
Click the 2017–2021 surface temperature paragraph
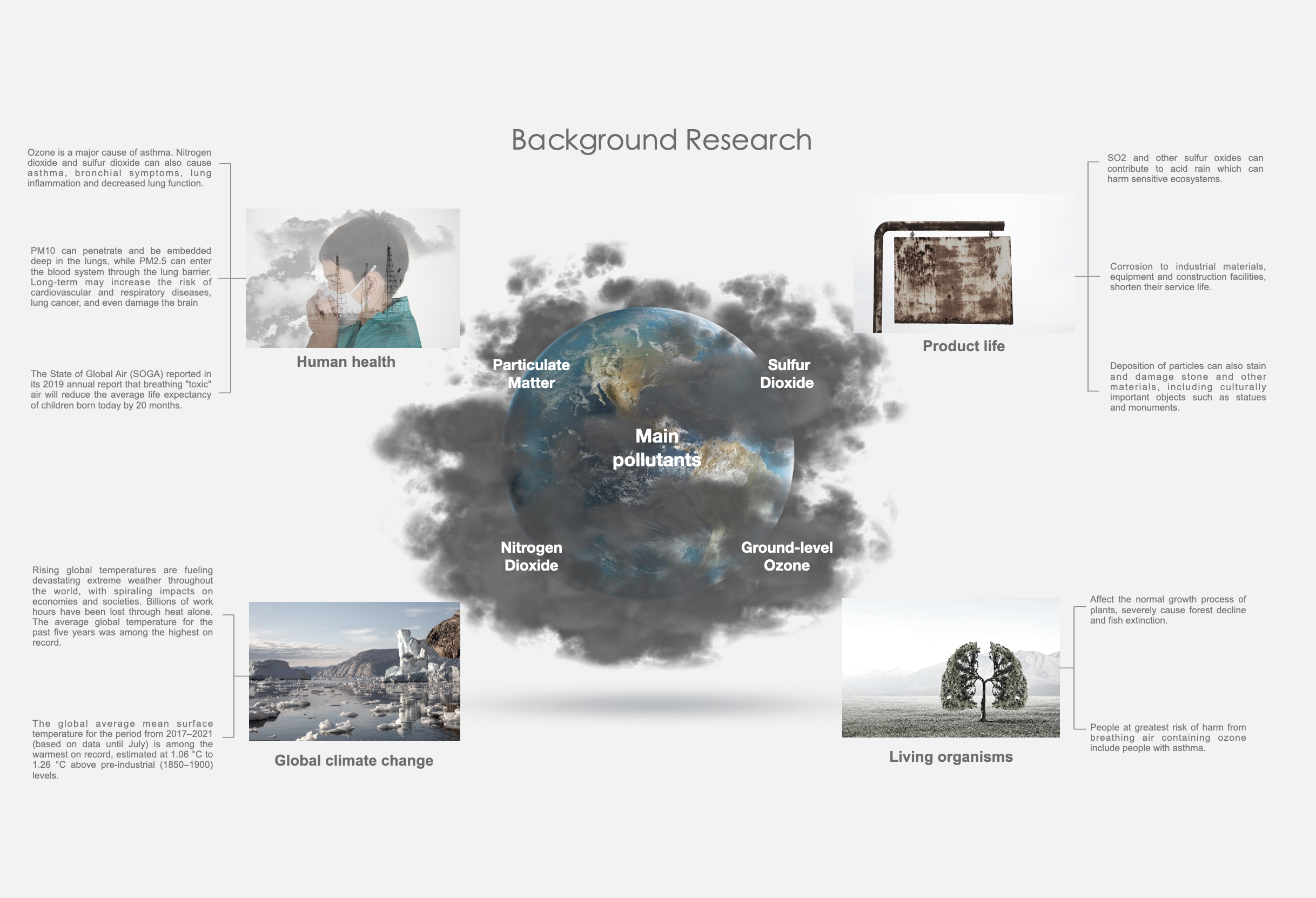point(122,748)
